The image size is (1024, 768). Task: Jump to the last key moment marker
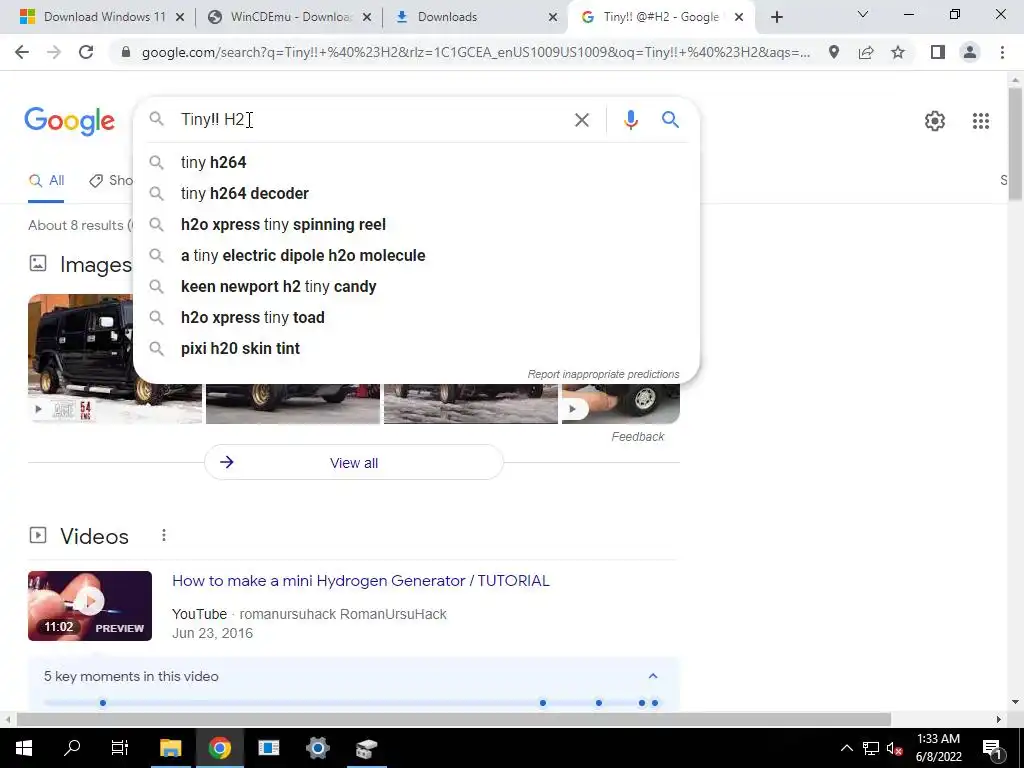coord(654,703)
